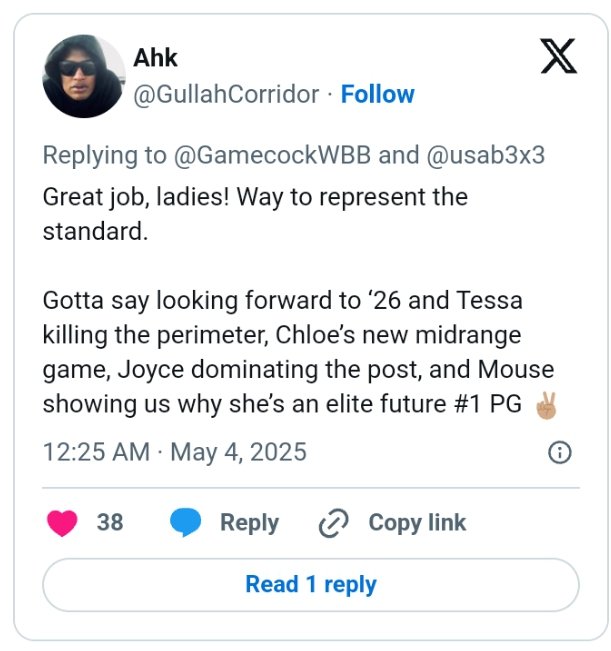Image resolution: width=611 pixels, height=651 pixels.
Task: Click the Reply text label
Action: click(249, 523)
